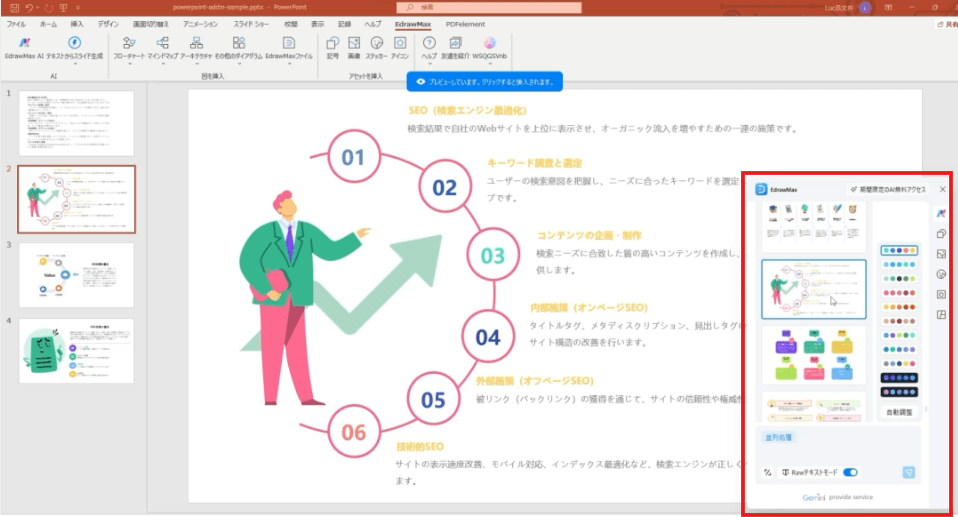Pick the light-blue color palette row
The height and width of the screenshot is (517, 958).
coord(899,265)
